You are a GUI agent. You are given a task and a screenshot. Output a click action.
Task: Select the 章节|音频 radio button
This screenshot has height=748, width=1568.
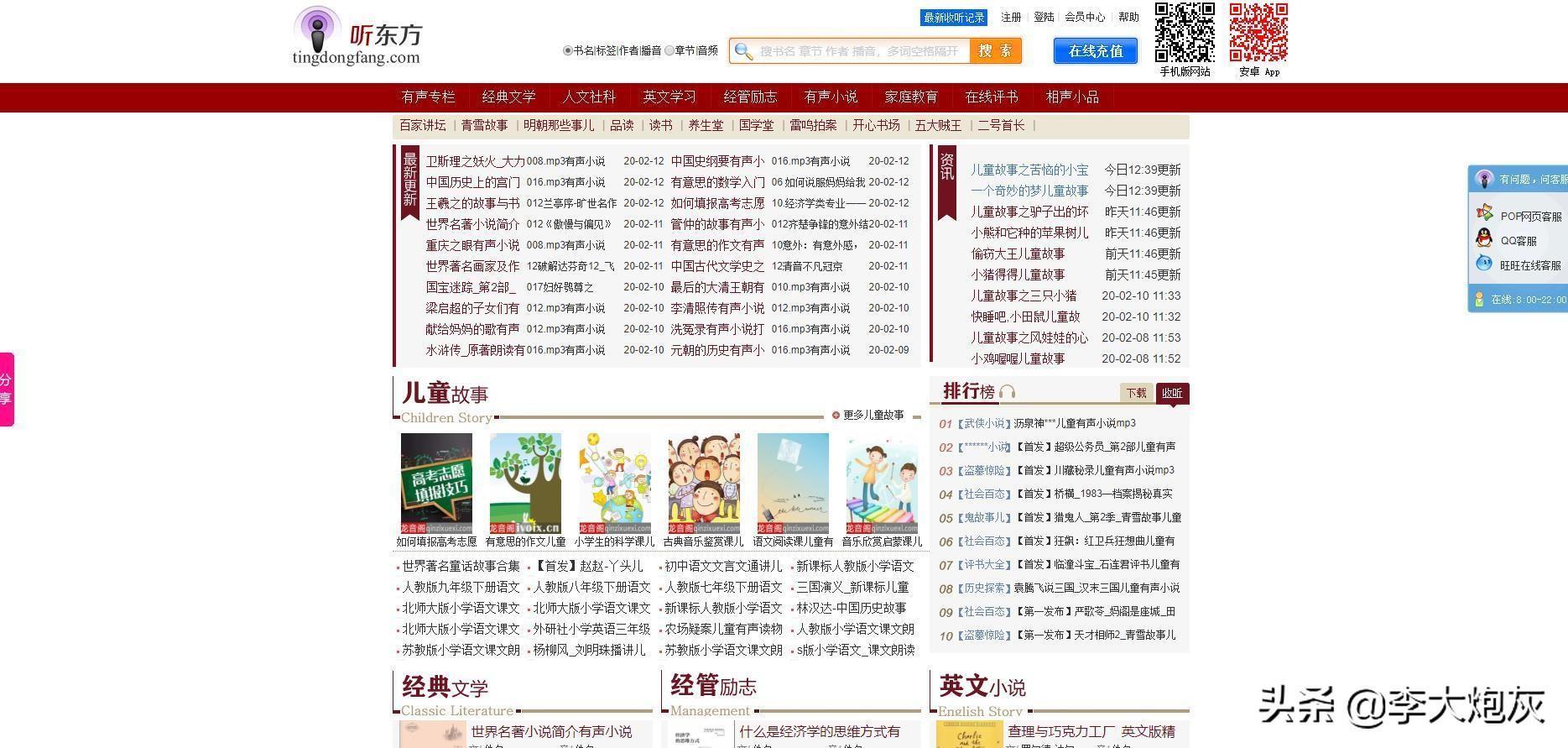click(669, 50)
